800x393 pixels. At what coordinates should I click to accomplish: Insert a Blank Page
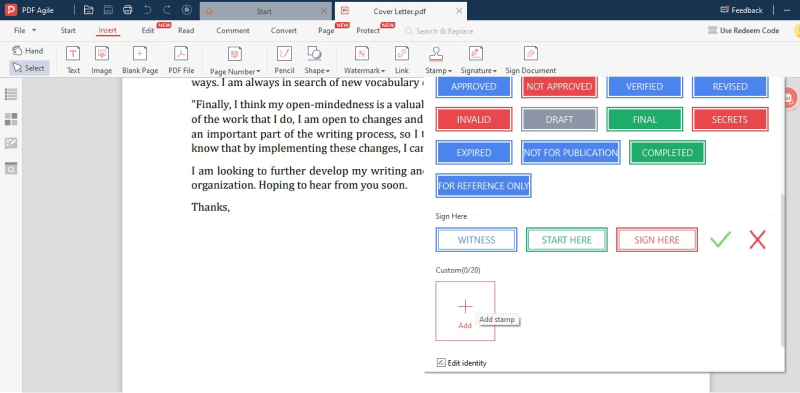click(x=140, y=60)
